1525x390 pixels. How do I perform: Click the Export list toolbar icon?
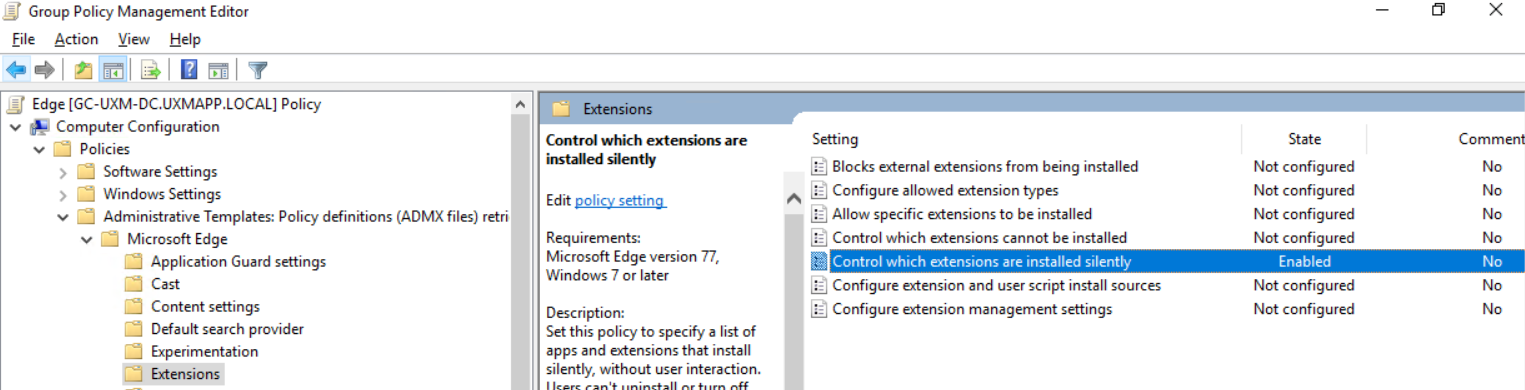pos(151,70)
